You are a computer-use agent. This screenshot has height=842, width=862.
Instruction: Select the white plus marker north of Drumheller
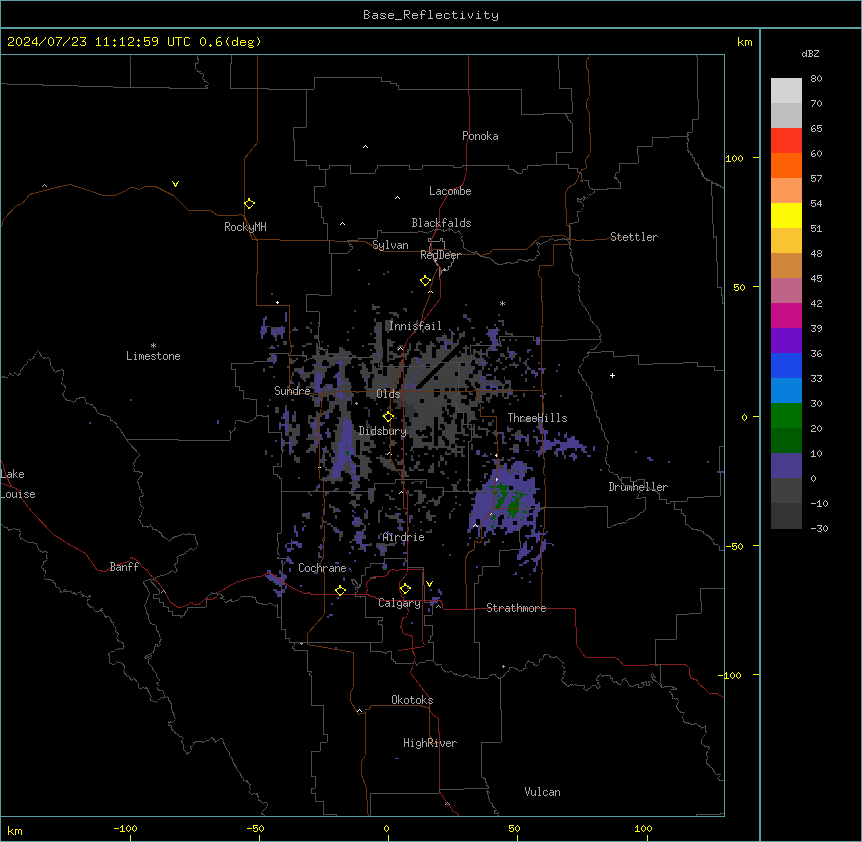(612, 375)
